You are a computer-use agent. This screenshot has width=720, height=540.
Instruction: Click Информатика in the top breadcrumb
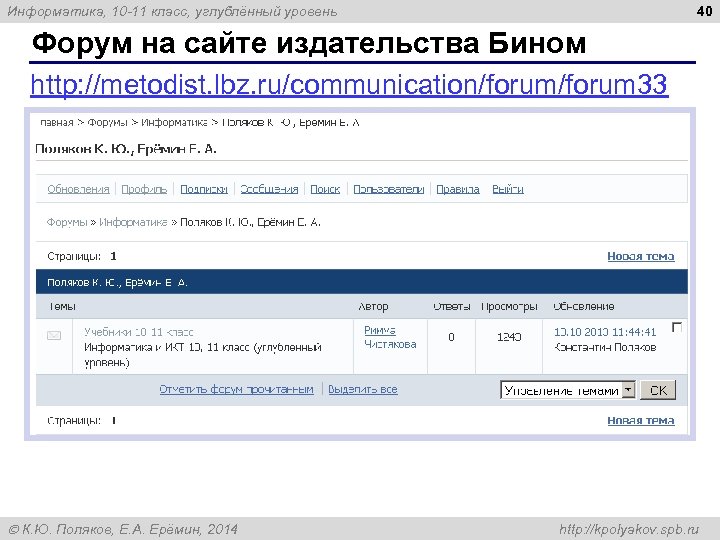click(x=174, y=123)
